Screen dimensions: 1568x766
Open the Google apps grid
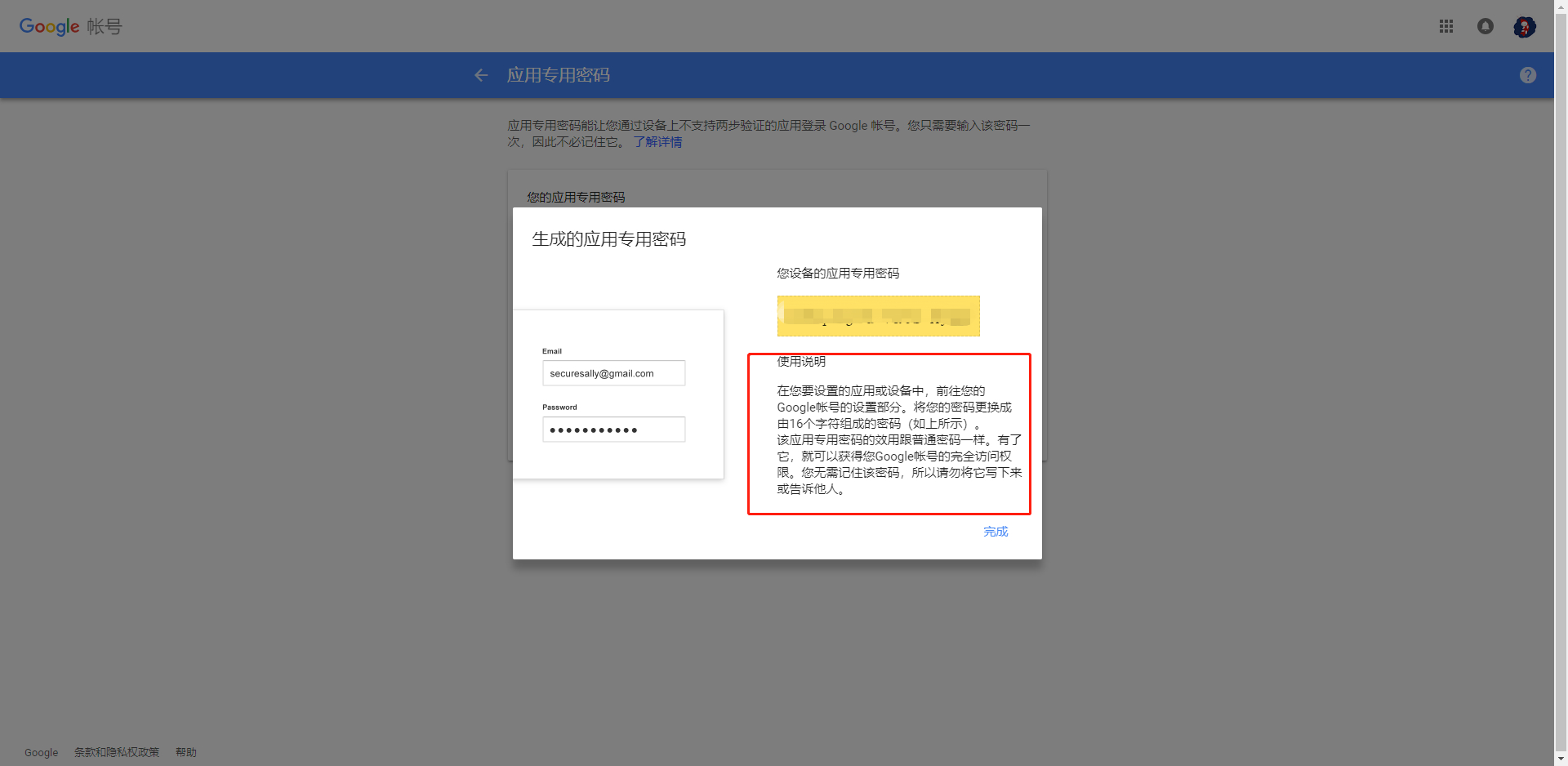pos(1446,26)
